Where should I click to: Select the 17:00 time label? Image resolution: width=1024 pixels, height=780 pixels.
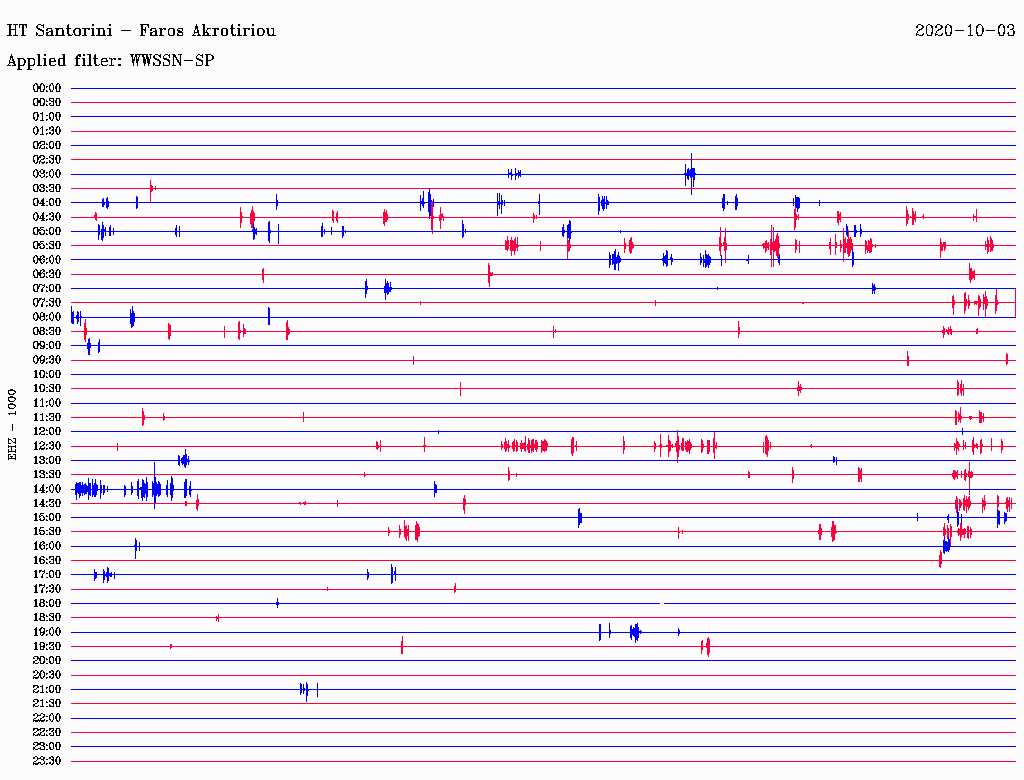point(46,575)
